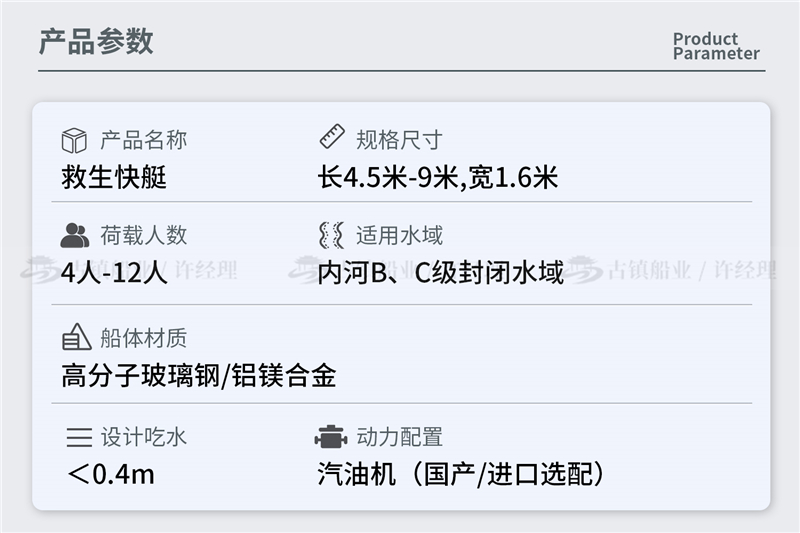Click the ruler icon next to 规格尺寸
800x533 pixels.
332,137
